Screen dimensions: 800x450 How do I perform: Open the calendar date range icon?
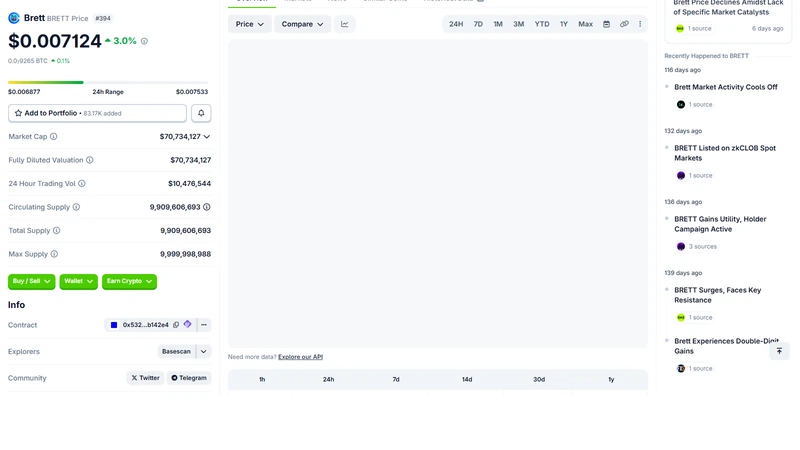[x=606, y=24]
